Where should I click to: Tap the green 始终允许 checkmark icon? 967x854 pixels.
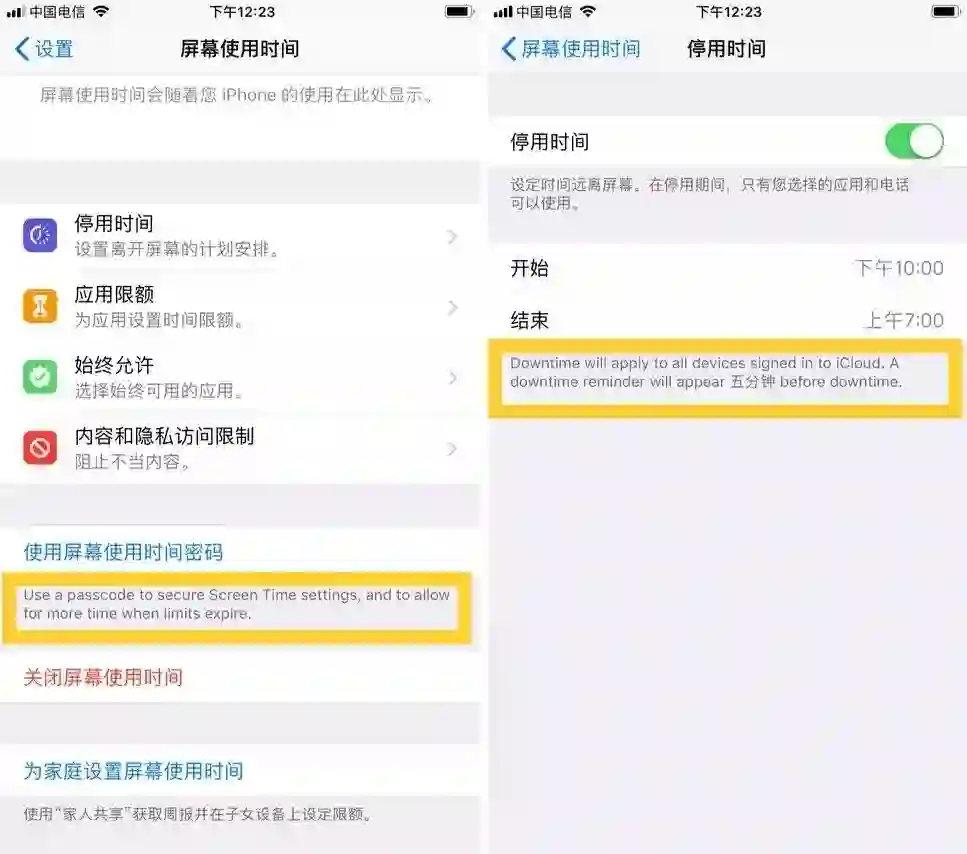coord(40,377)
